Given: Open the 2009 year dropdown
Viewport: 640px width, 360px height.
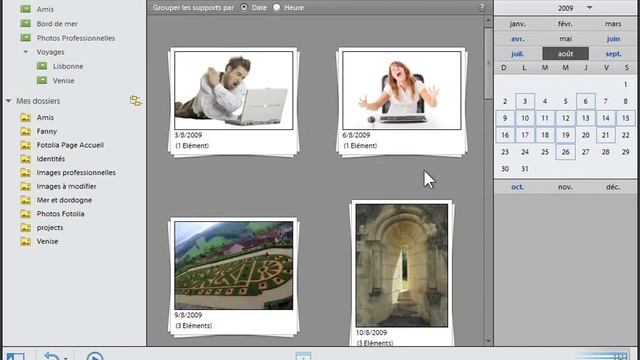Looking at the screenshot, I should point(589,8).
